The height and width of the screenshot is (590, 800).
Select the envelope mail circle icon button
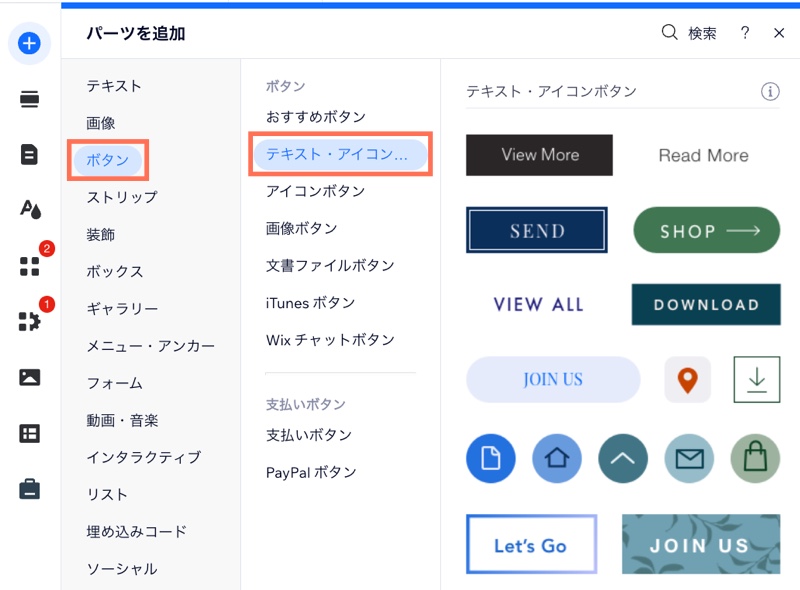click(689, 458)
